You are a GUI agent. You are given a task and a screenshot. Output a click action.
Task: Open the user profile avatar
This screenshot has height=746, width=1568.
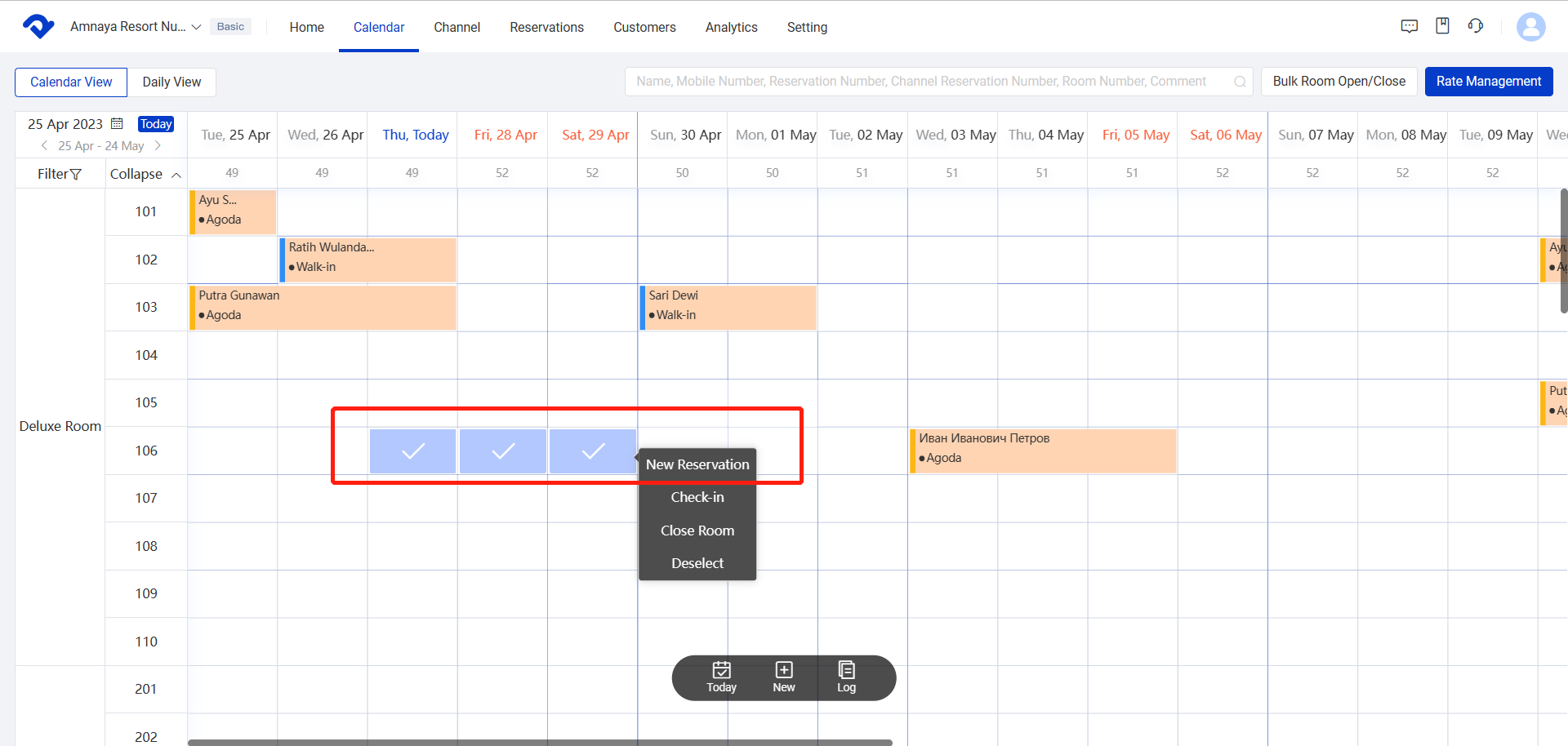click(x=1530, y=27)
